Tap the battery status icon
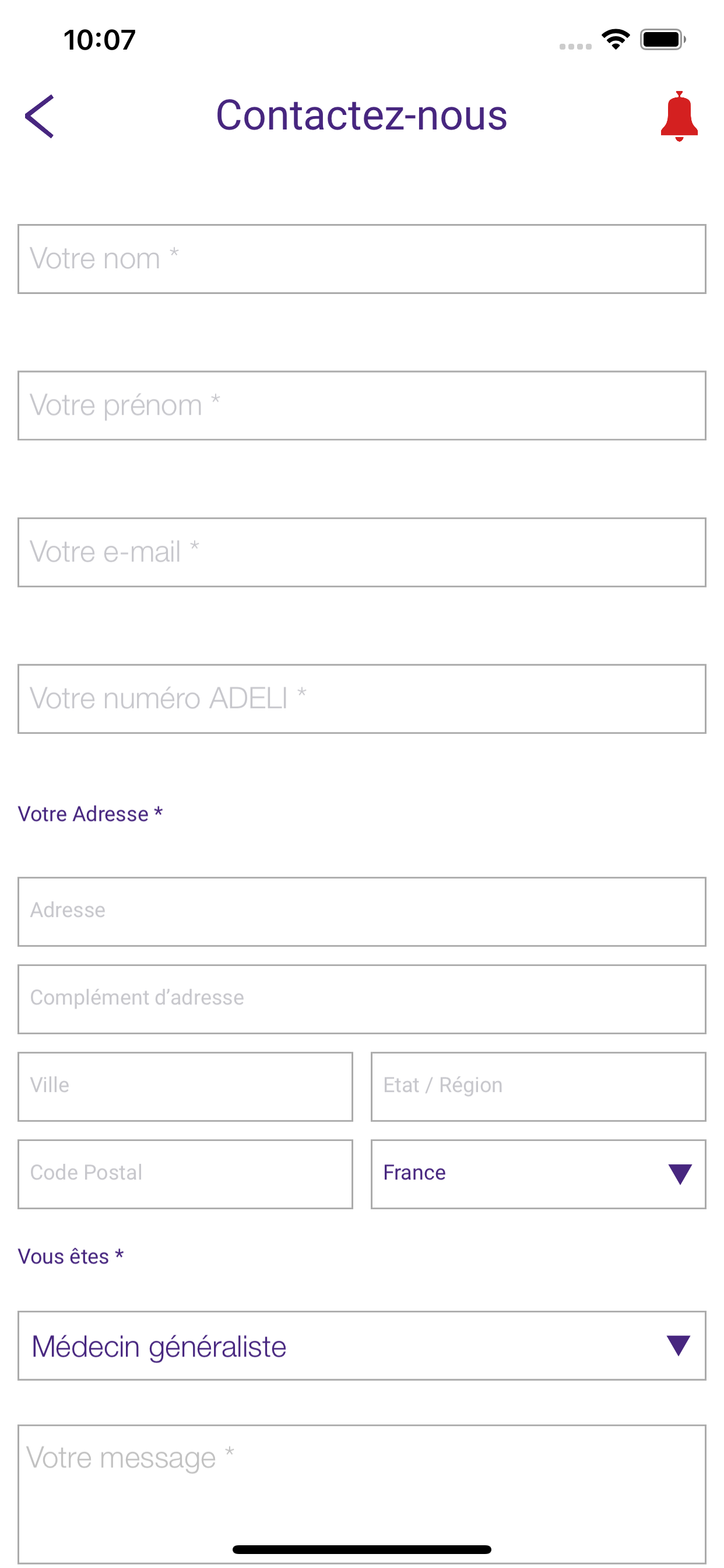Screen dimensions: 724x1568 [663, 40]
